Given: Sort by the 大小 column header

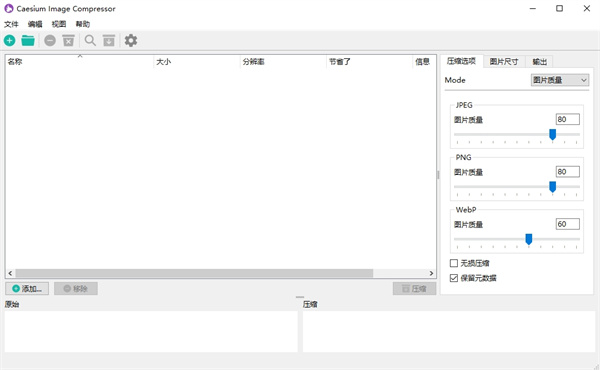Looking at the screenshot, I should point(197,62).
